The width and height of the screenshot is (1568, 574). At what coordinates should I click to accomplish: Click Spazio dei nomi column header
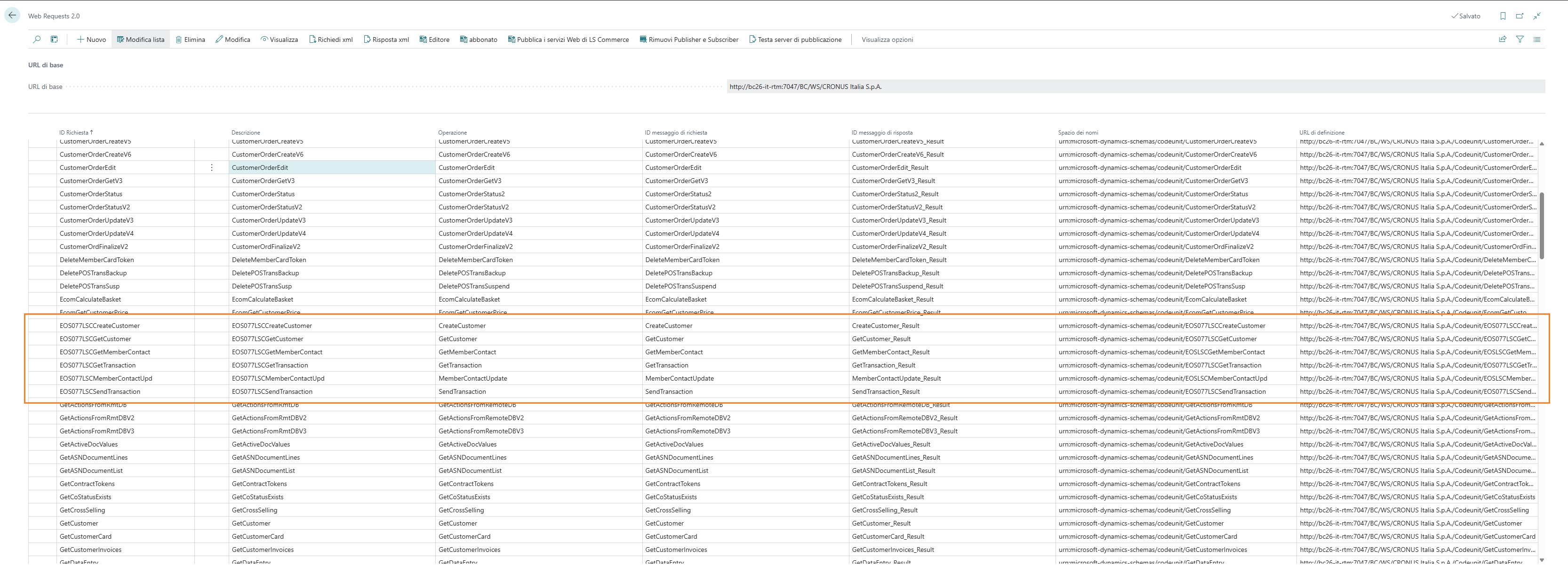1078,132
